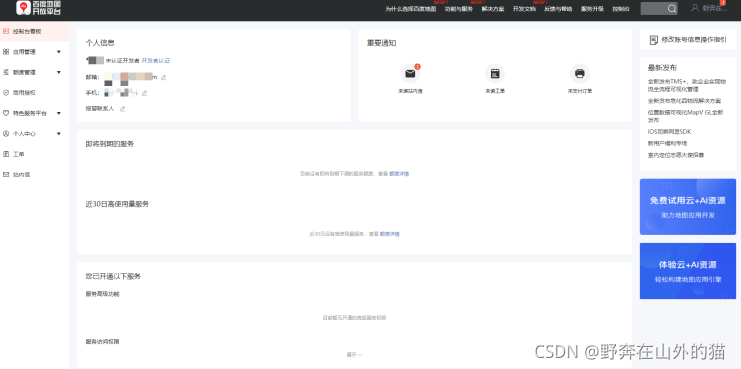The width and height of the screenshot is (741, 369).
Task: Click 额度详情 link under 即将到期的服务
Action: point(399,174)
